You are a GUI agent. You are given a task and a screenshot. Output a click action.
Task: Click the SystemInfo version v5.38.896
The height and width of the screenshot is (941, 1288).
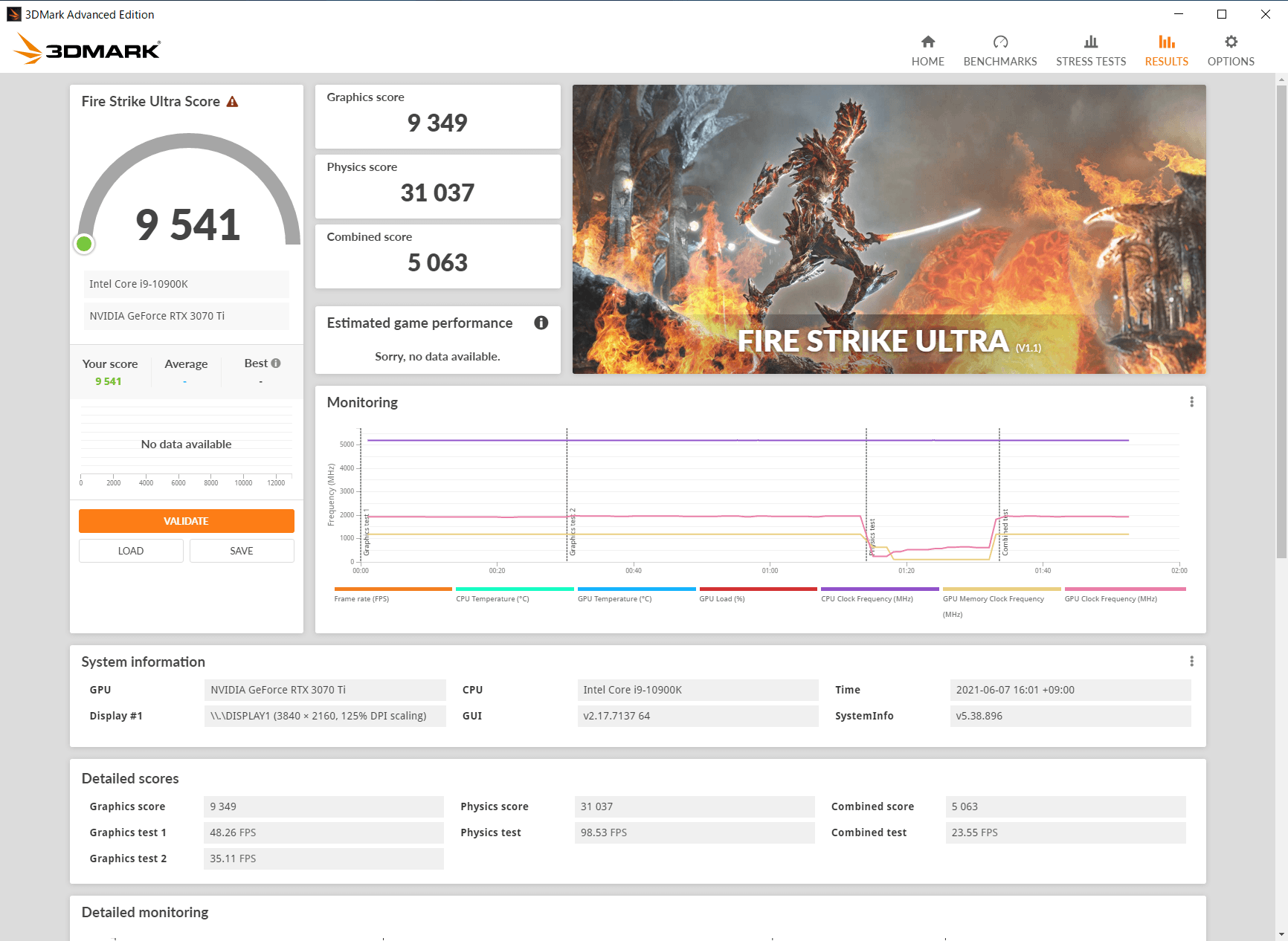1071,716
